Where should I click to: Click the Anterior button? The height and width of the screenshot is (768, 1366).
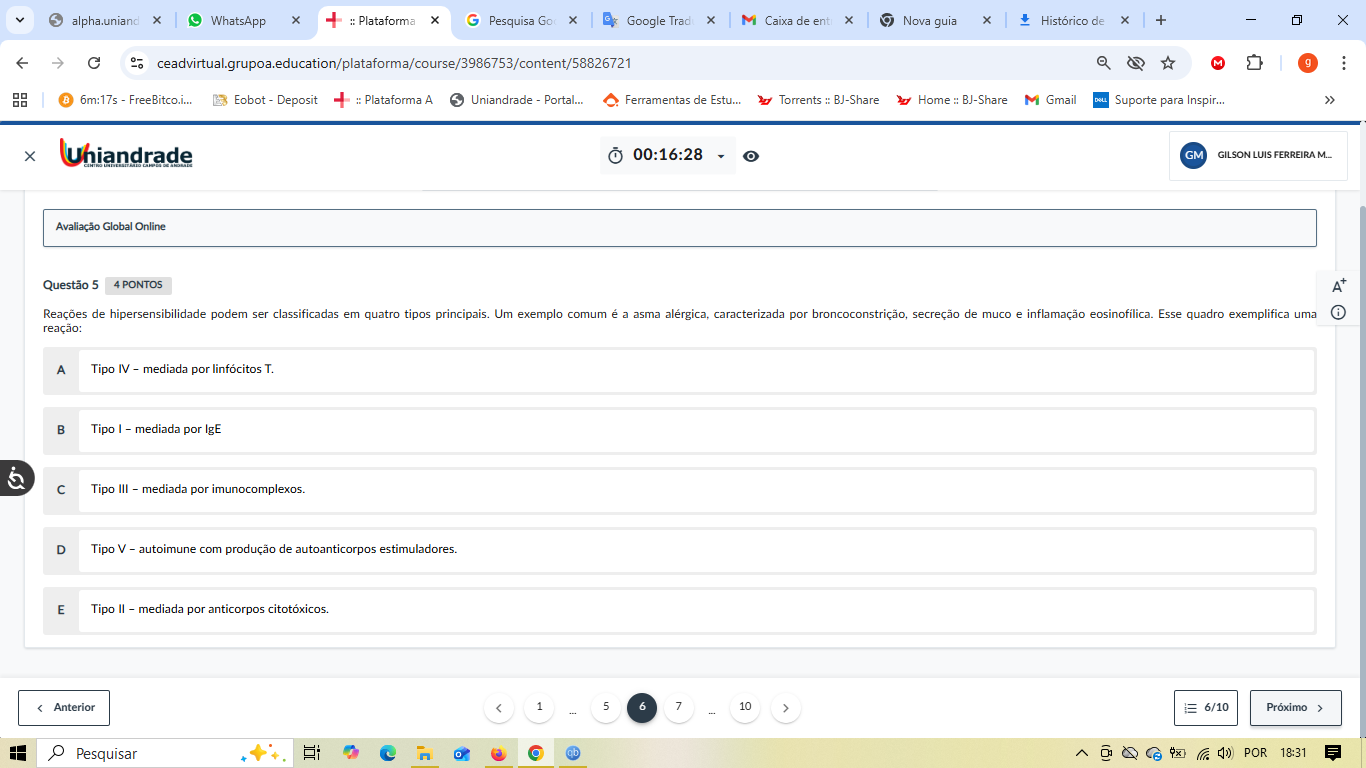(64, 708)
